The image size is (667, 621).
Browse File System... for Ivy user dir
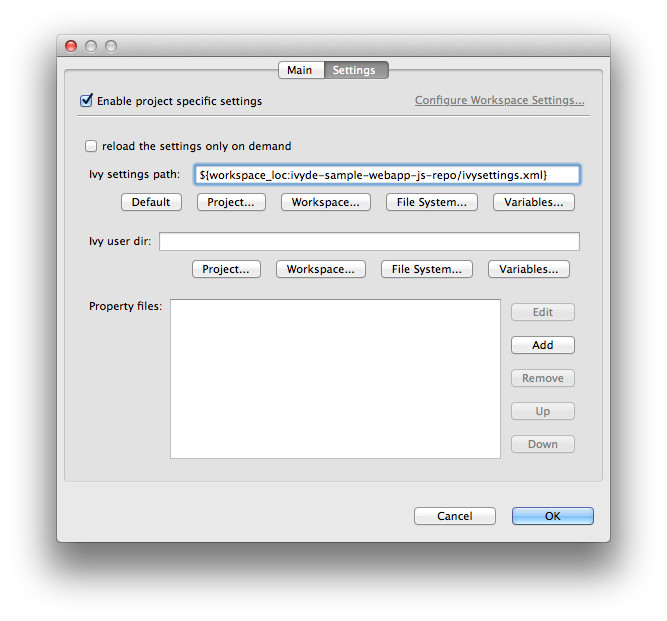[x=426, y=269]
